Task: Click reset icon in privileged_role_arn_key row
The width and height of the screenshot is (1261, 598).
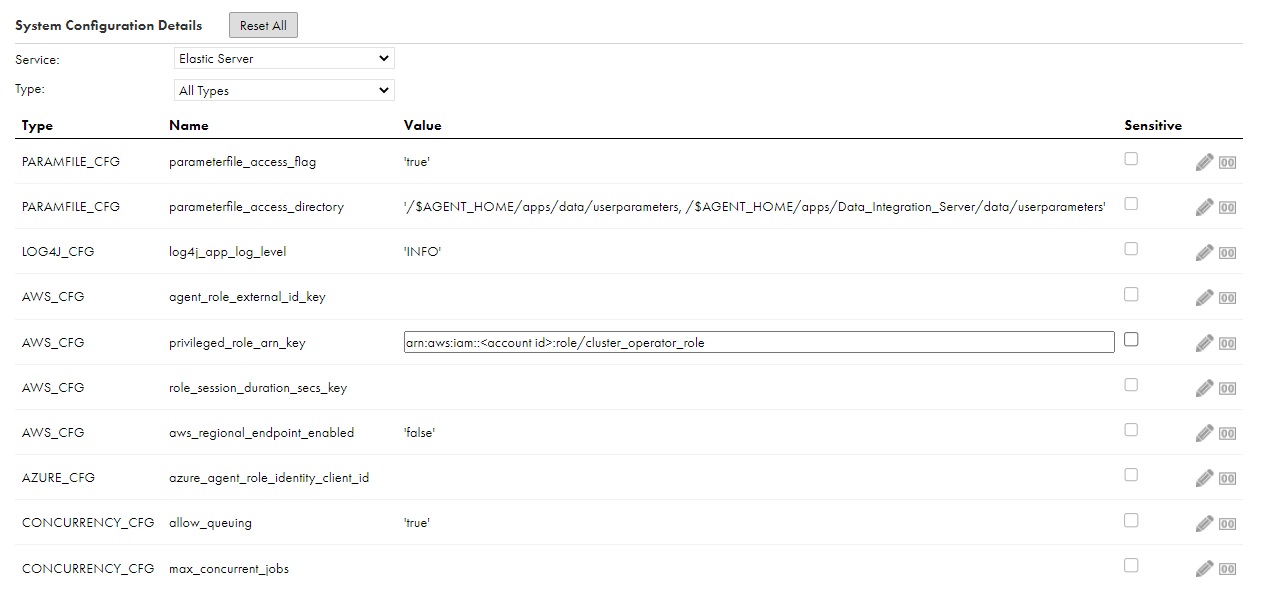Action: pos(1227,343)
